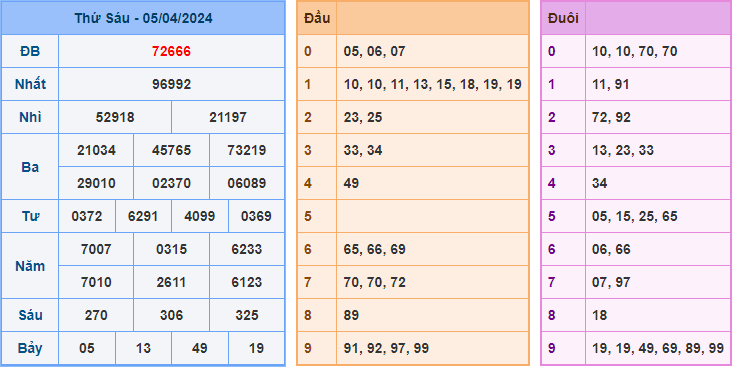Screen dimensions: 733x367
Task: Click the Đuôi column header
Action: (x=563, y=19)
